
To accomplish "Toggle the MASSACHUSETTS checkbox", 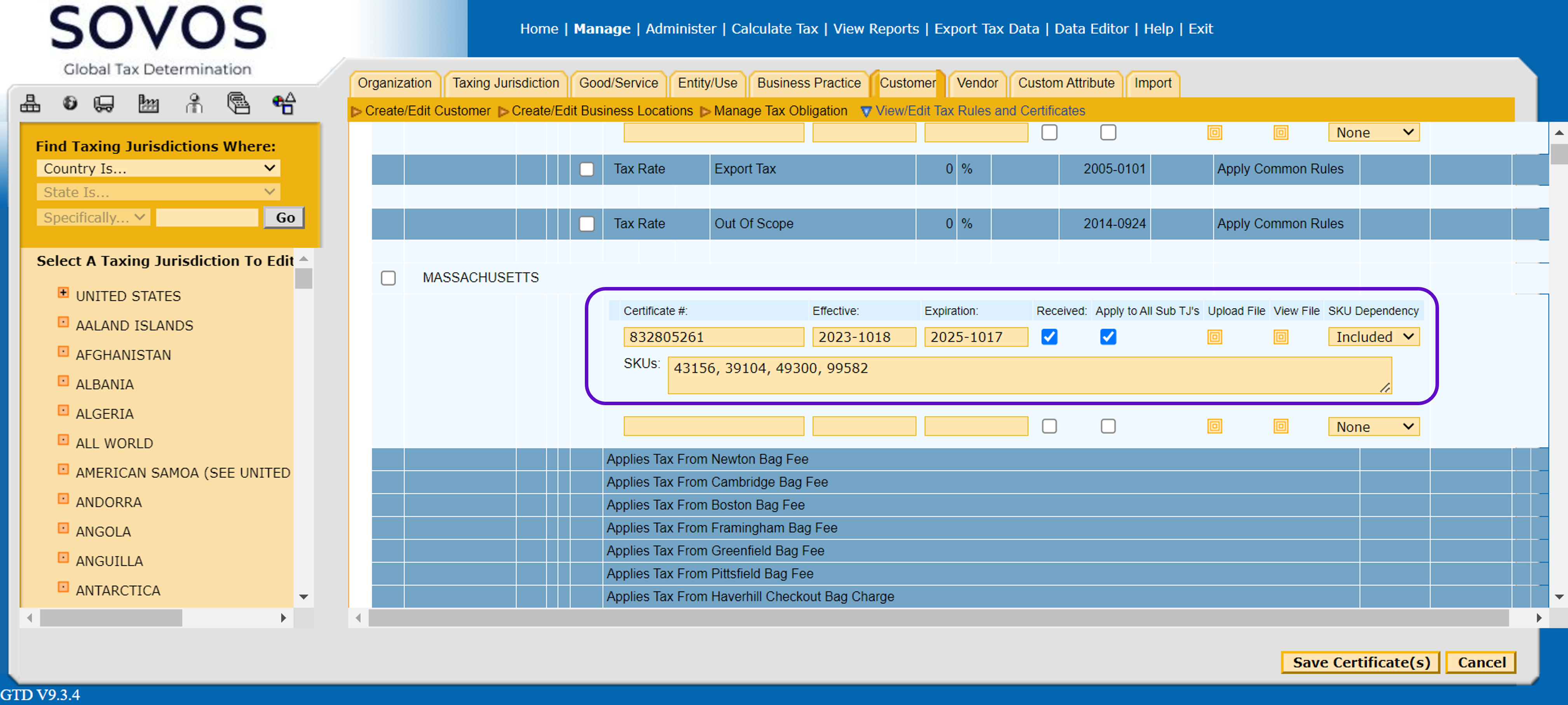I will pos(388,278).
